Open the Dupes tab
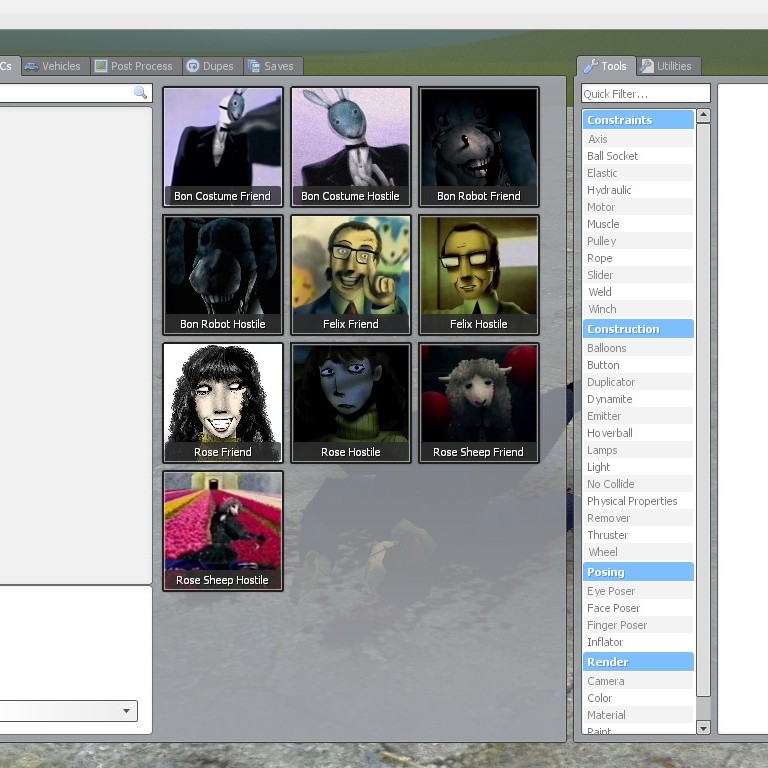Screen dimensions: 768x768 [x=213, y=66]
